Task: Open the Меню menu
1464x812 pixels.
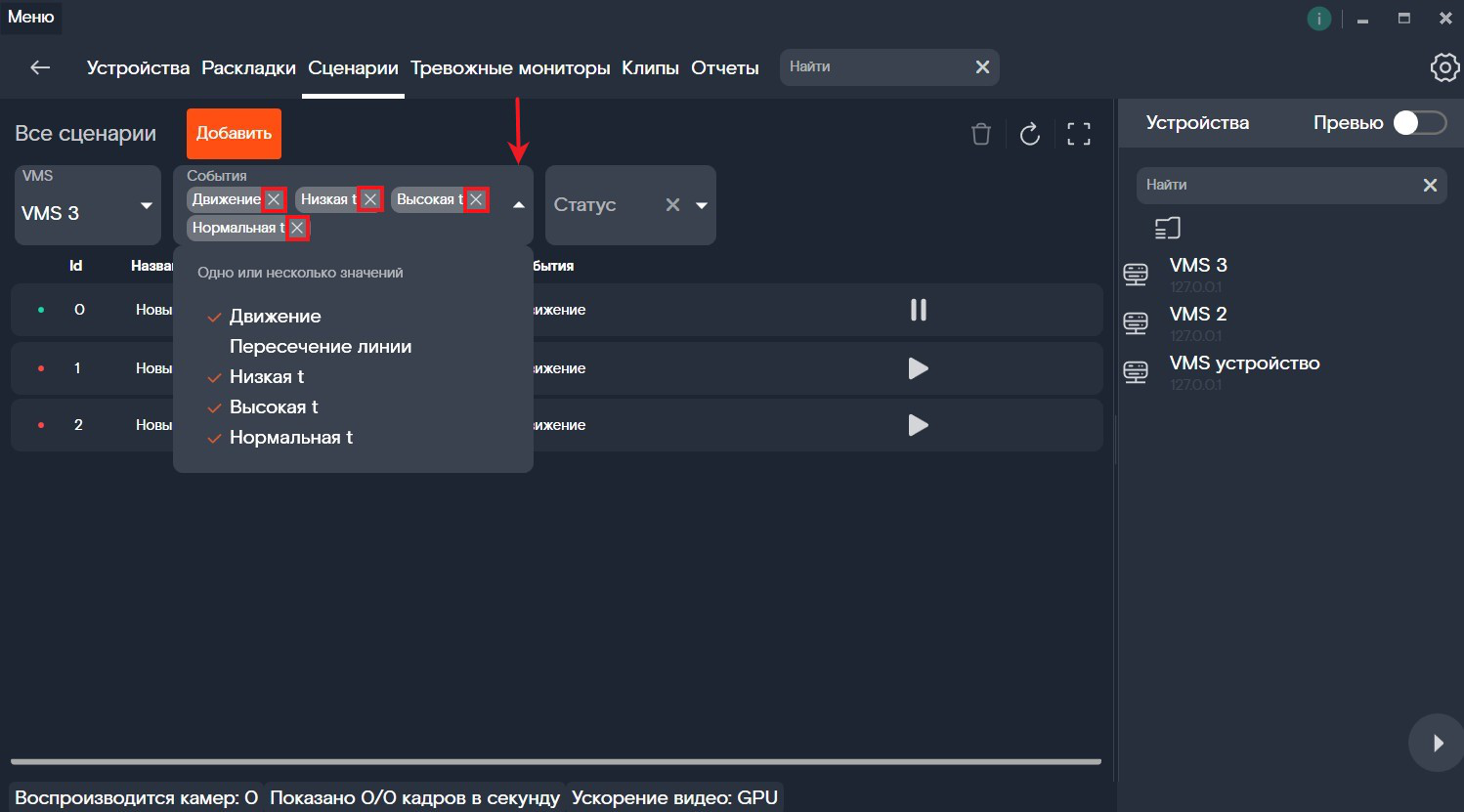Action: click(x=31, y=17)
